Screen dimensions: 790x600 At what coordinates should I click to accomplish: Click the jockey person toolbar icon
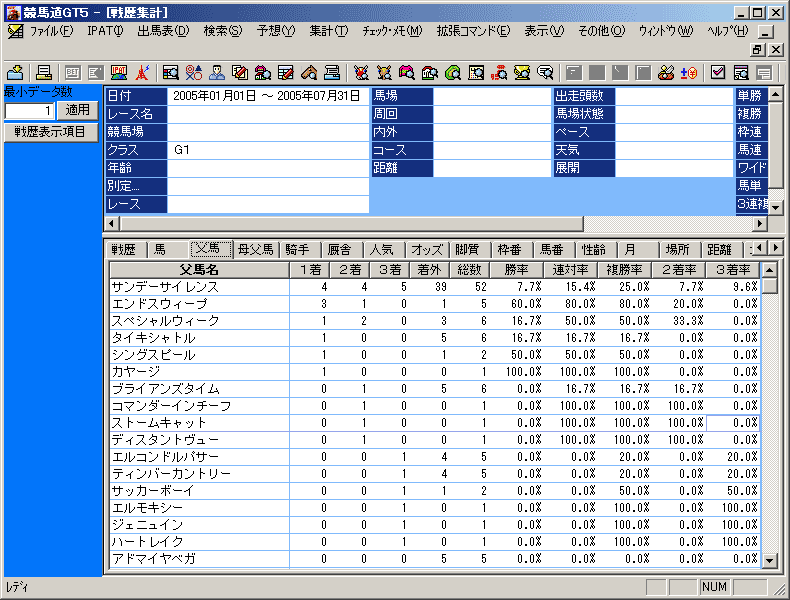pyautogui.click(x=217, y=72)
